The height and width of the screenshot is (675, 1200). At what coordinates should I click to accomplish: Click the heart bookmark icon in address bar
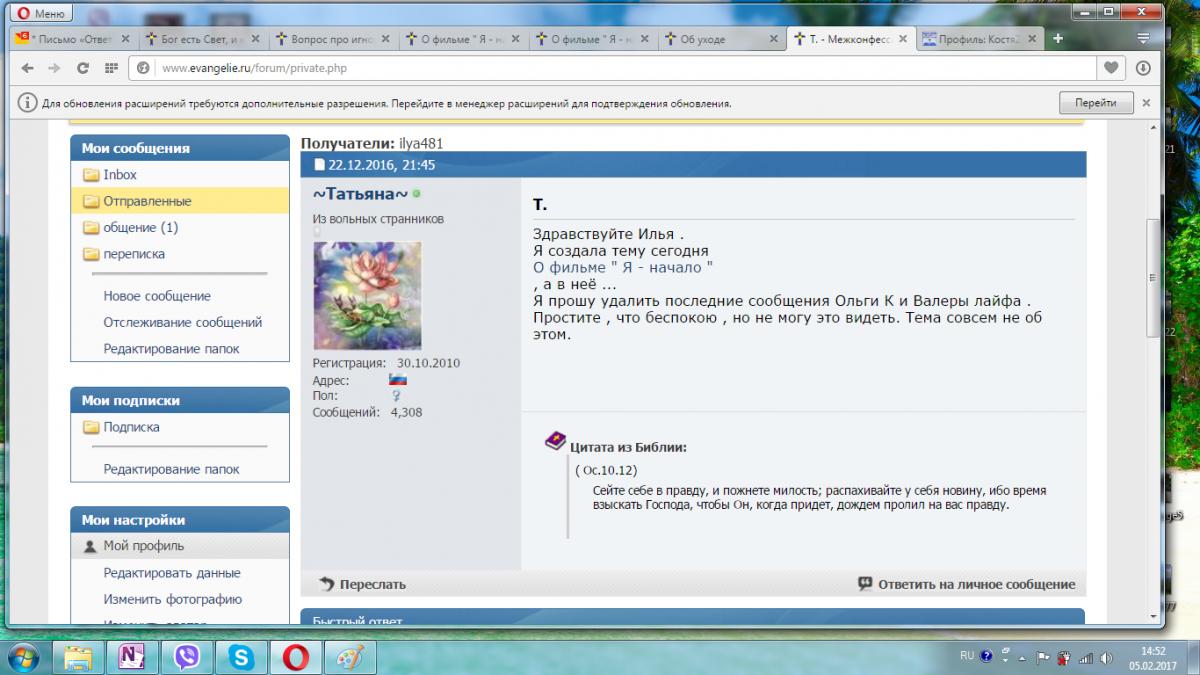[x=1111, y=68]
